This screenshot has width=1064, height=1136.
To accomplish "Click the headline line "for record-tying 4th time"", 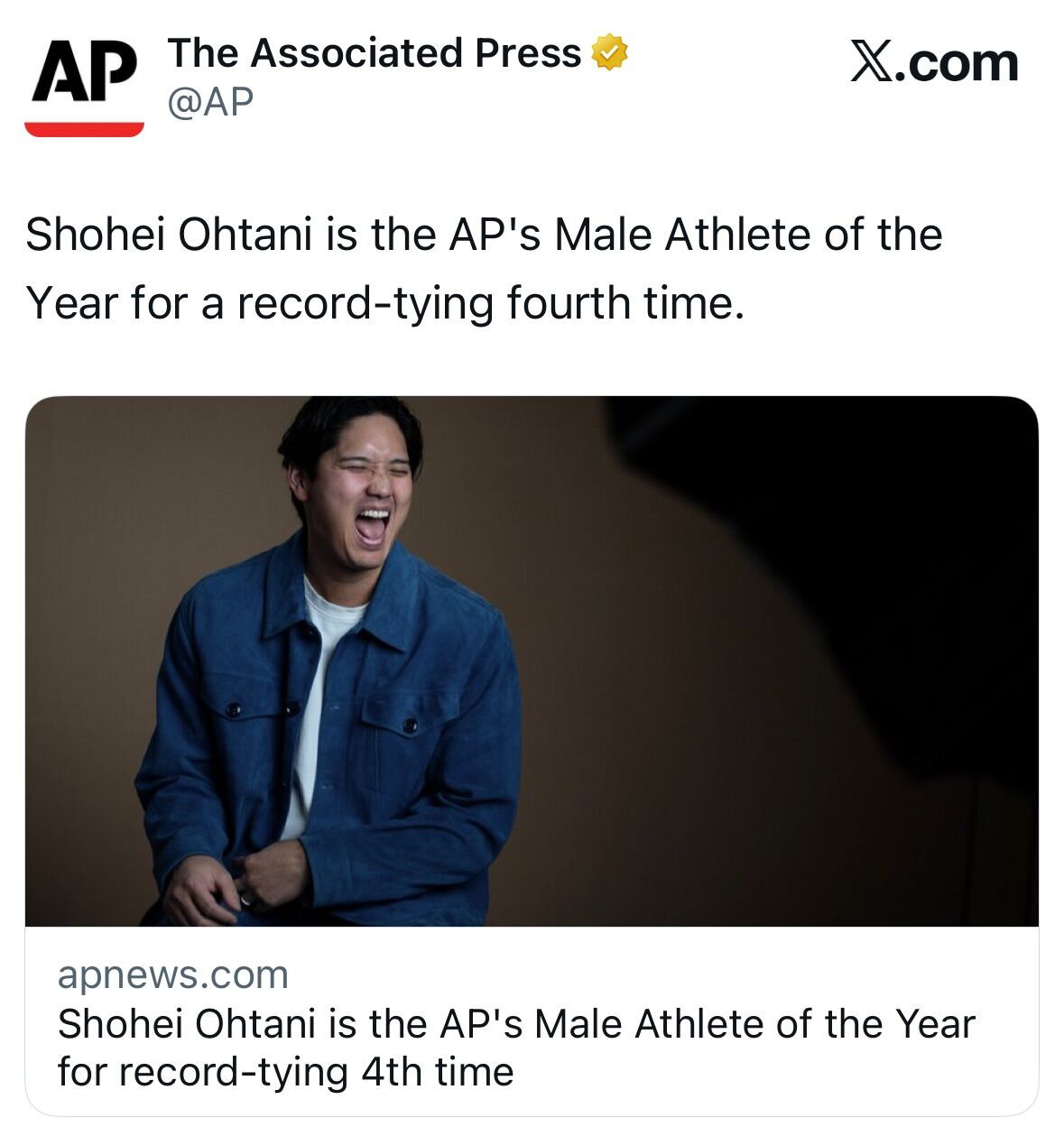I will coord(285,1072).
